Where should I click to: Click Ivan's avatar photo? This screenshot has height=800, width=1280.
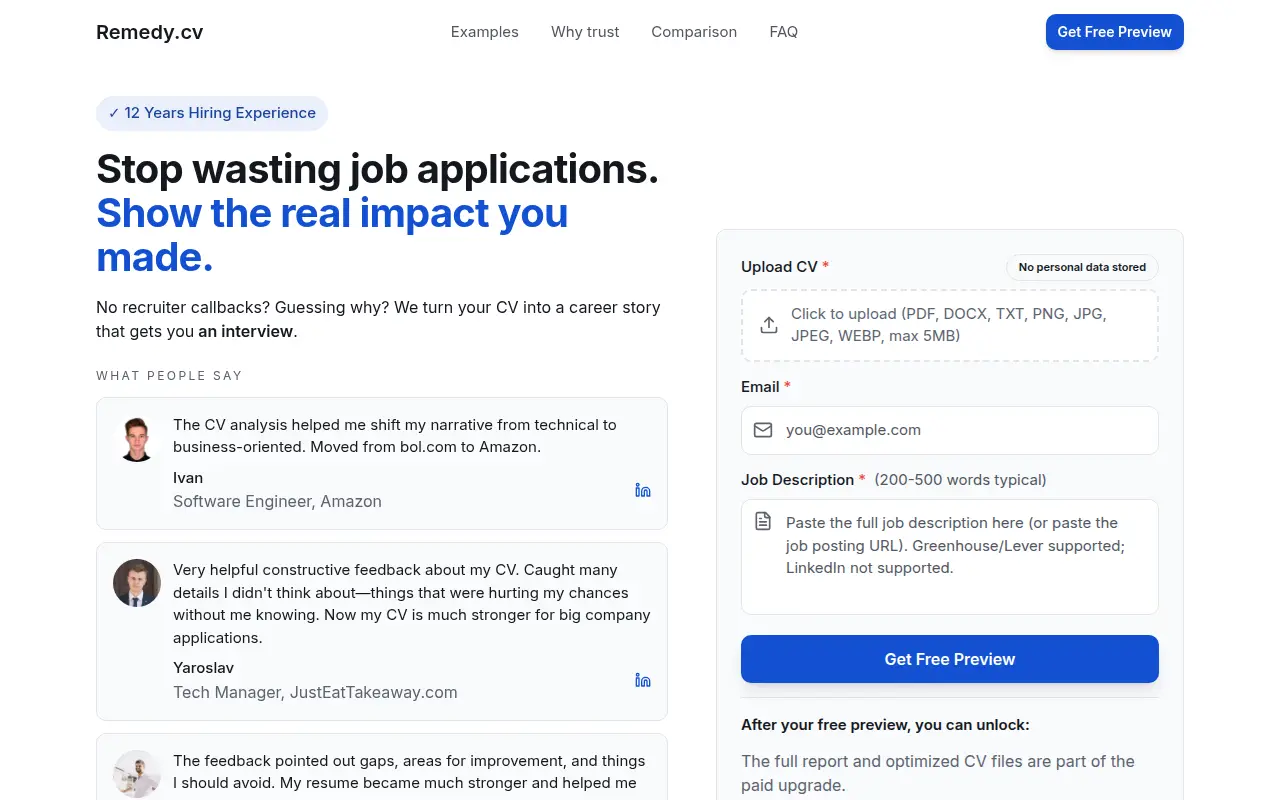[137, 439]
